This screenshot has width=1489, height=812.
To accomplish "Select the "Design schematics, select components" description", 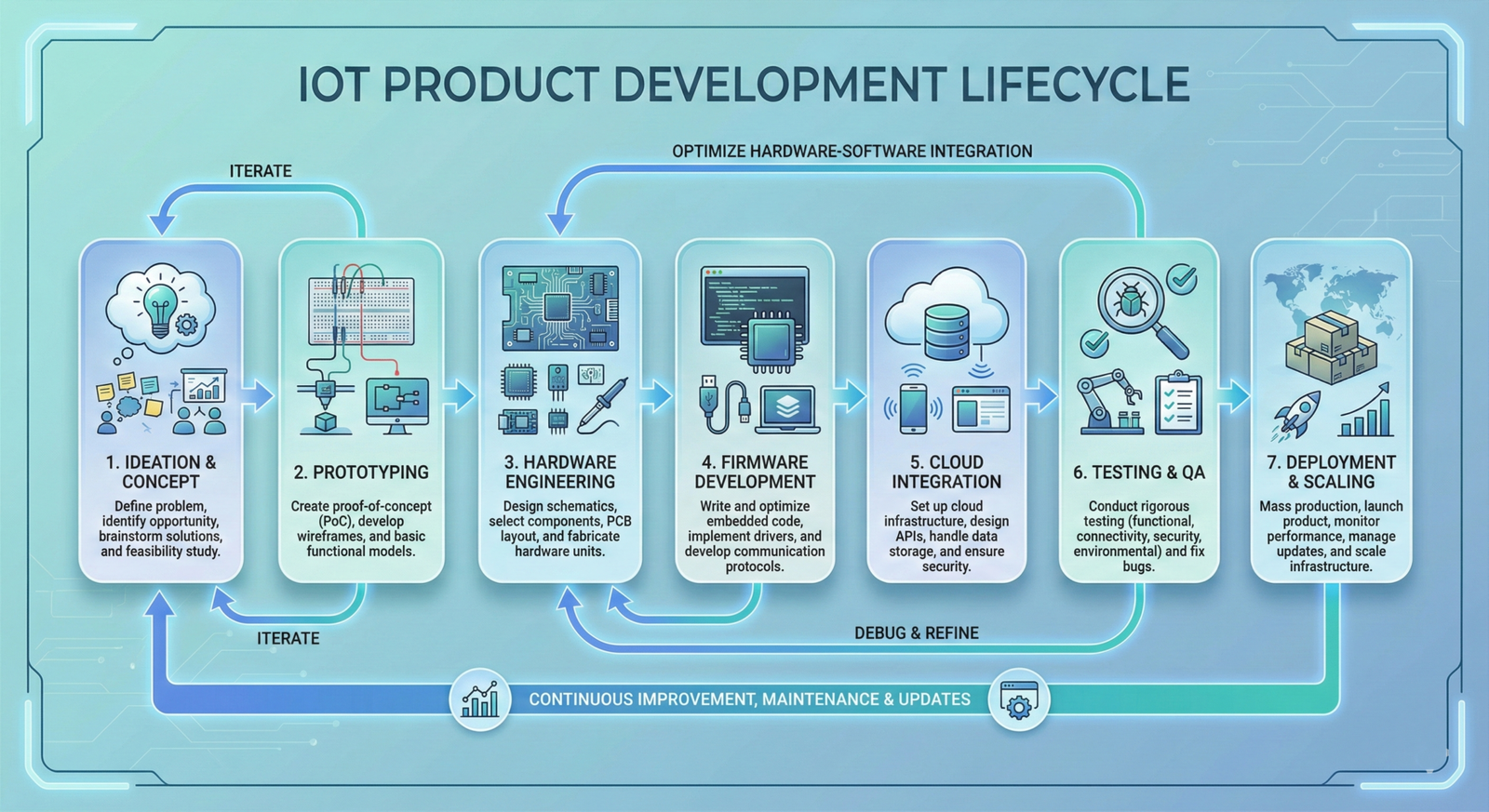I will [560, 528].
